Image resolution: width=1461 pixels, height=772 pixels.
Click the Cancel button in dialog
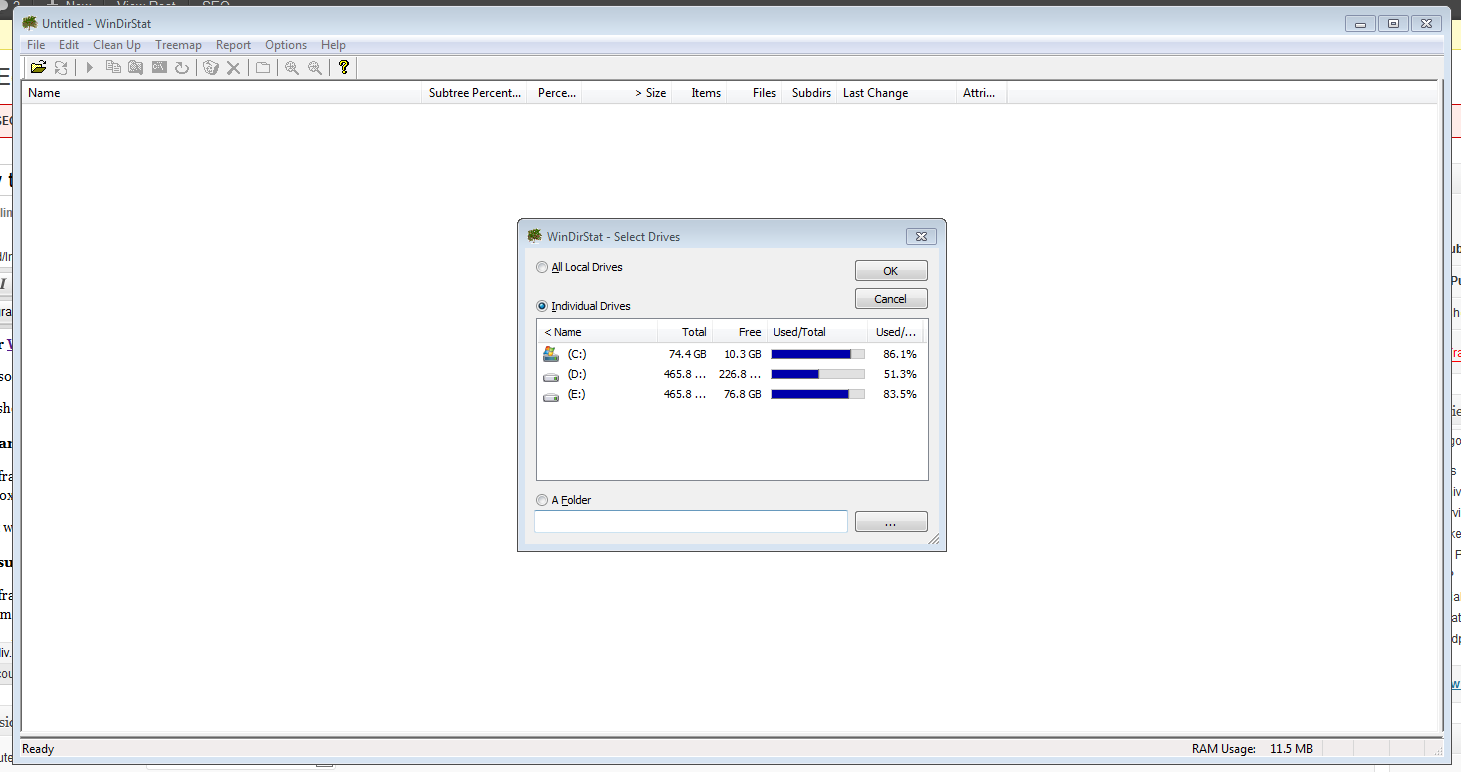891,299
